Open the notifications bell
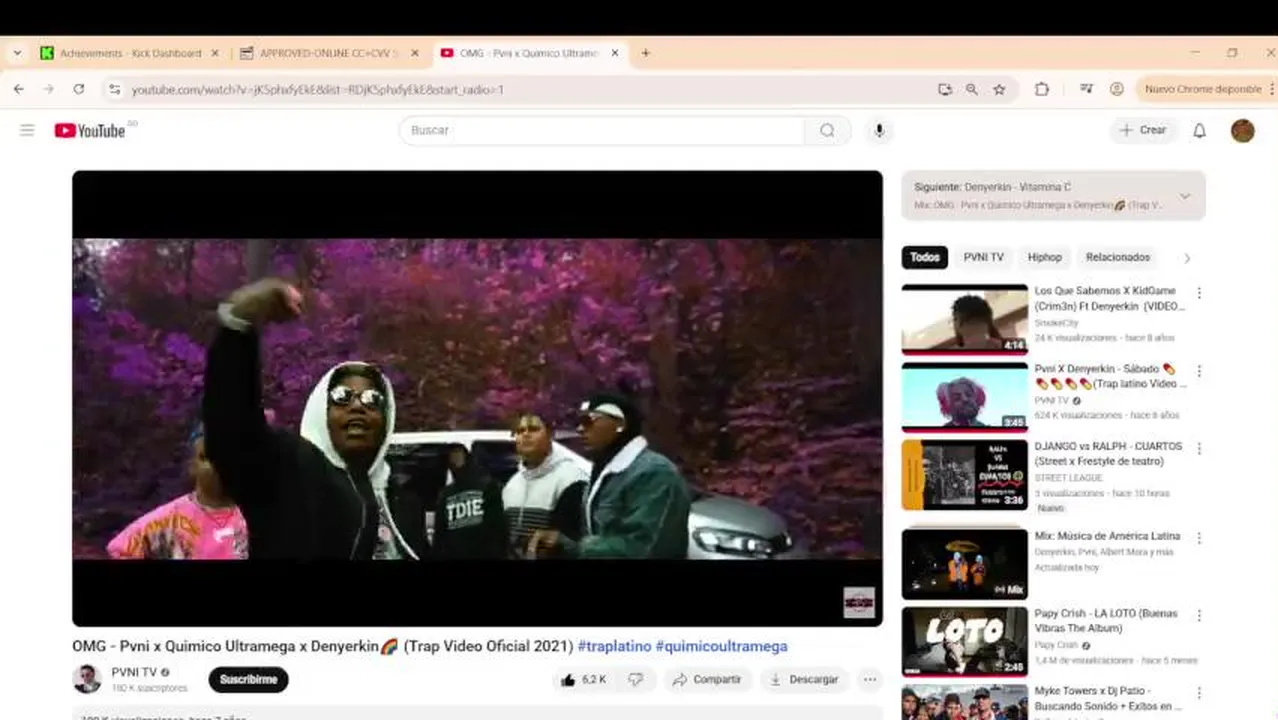Screen dimensions: 1278x720 (x=1199, y=130)
